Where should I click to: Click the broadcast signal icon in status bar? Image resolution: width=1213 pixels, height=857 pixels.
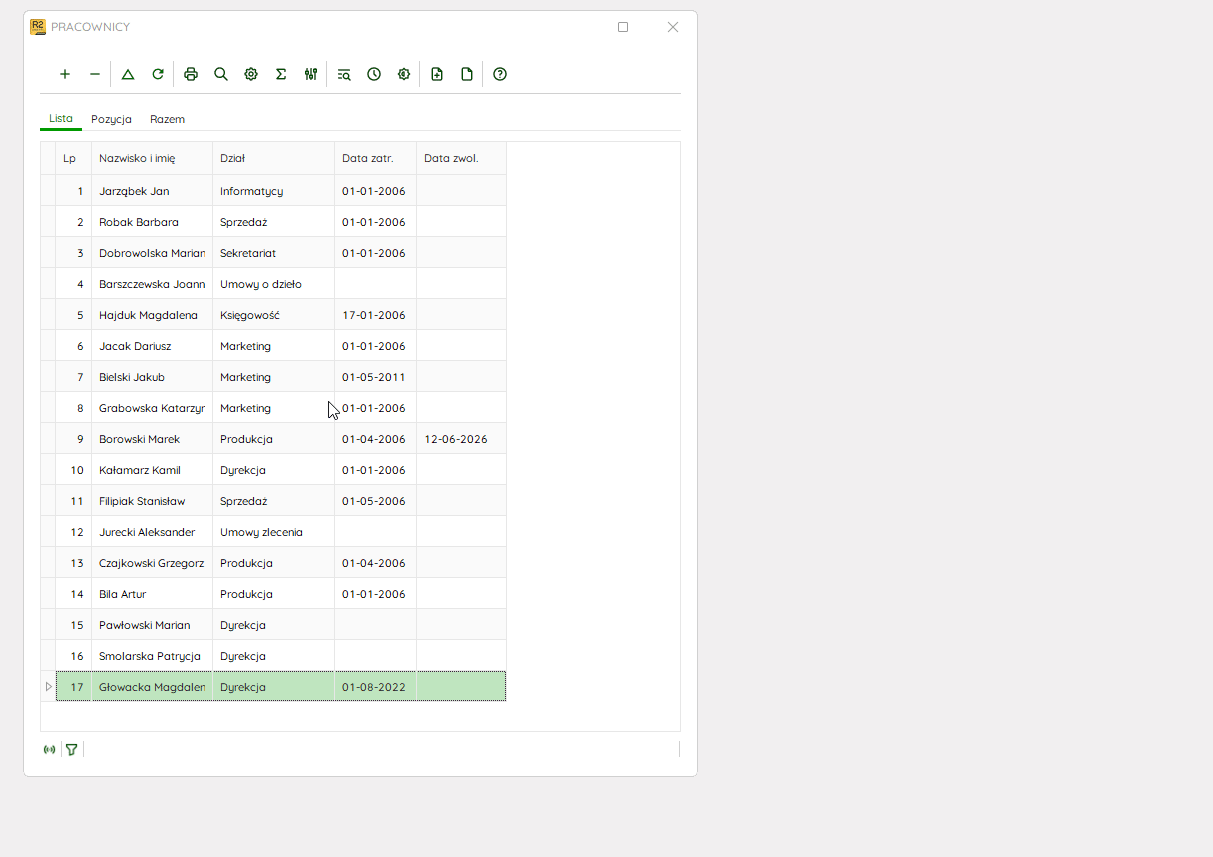point(49,749)
